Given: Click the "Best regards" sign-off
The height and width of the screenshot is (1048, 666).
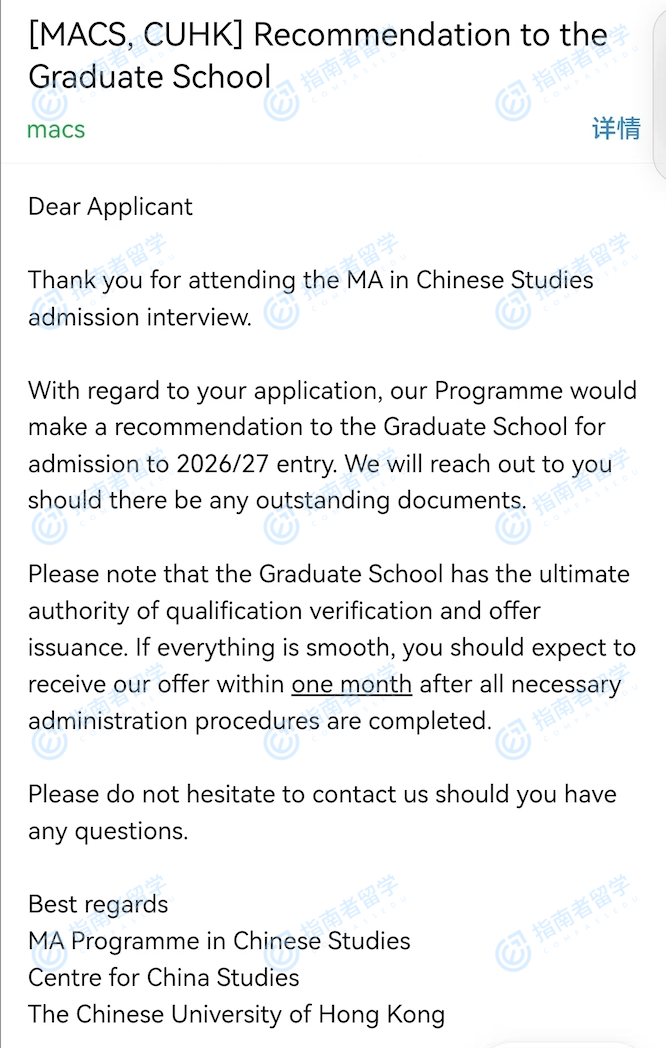Looking at the screenshot, I should [98, 905].
